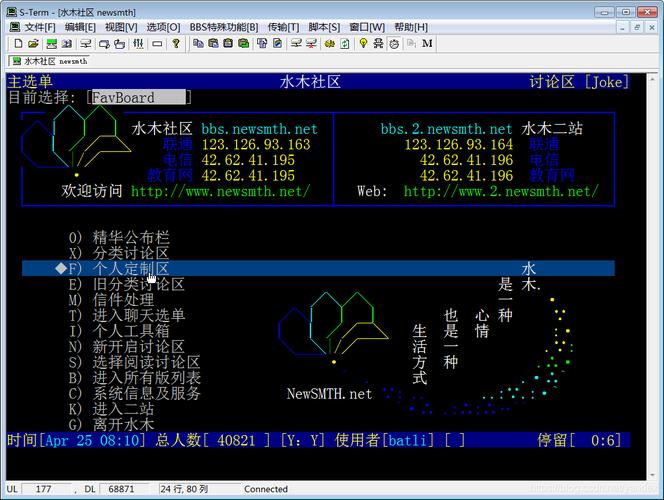664x500 pixels.
Task: Click the FavBoard current selection field
Action: click(x=139, y=97)
